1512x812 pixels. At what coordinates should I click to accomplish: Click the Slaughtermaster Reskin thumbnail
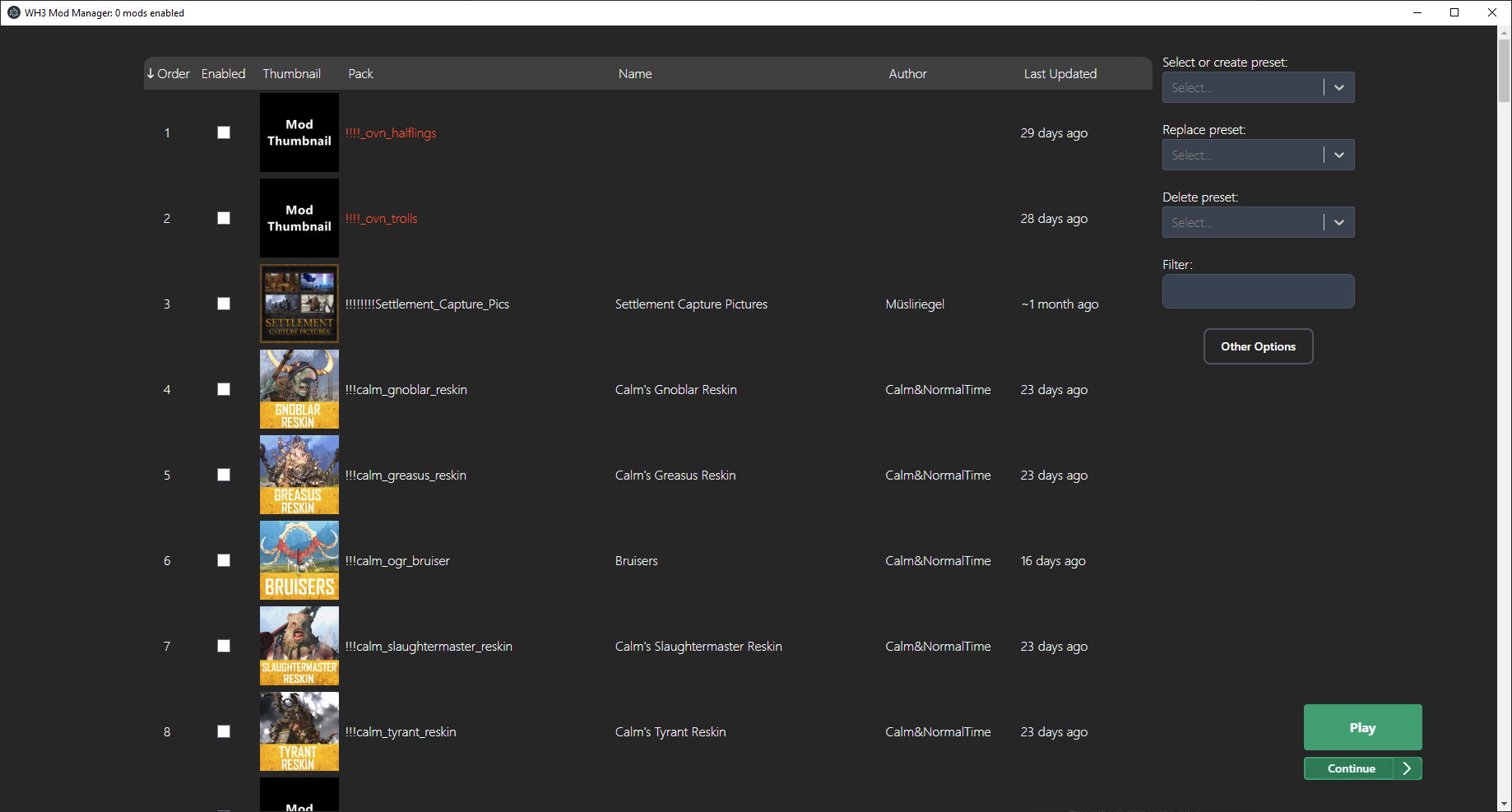point(299,646)
